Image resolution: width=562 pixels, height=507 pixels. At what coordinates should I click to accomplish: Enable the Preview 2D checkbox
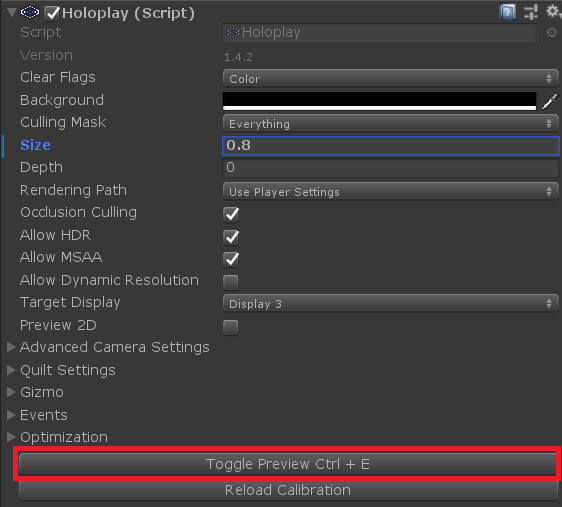(x=230, y=327)
